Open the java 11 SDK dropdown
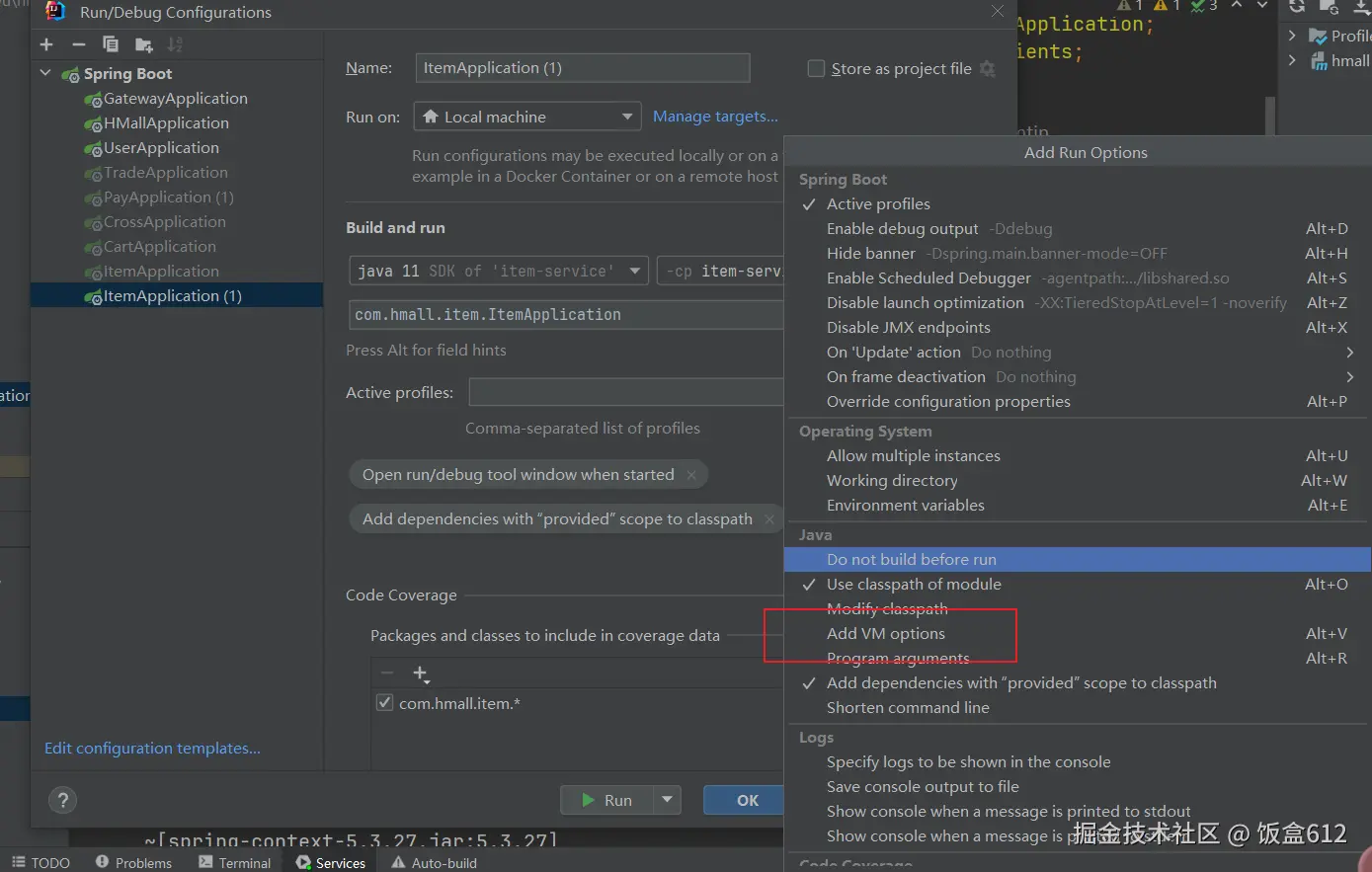Image resolution: width=1372 pixels, height=872 pixels. (x=499, y=271)
